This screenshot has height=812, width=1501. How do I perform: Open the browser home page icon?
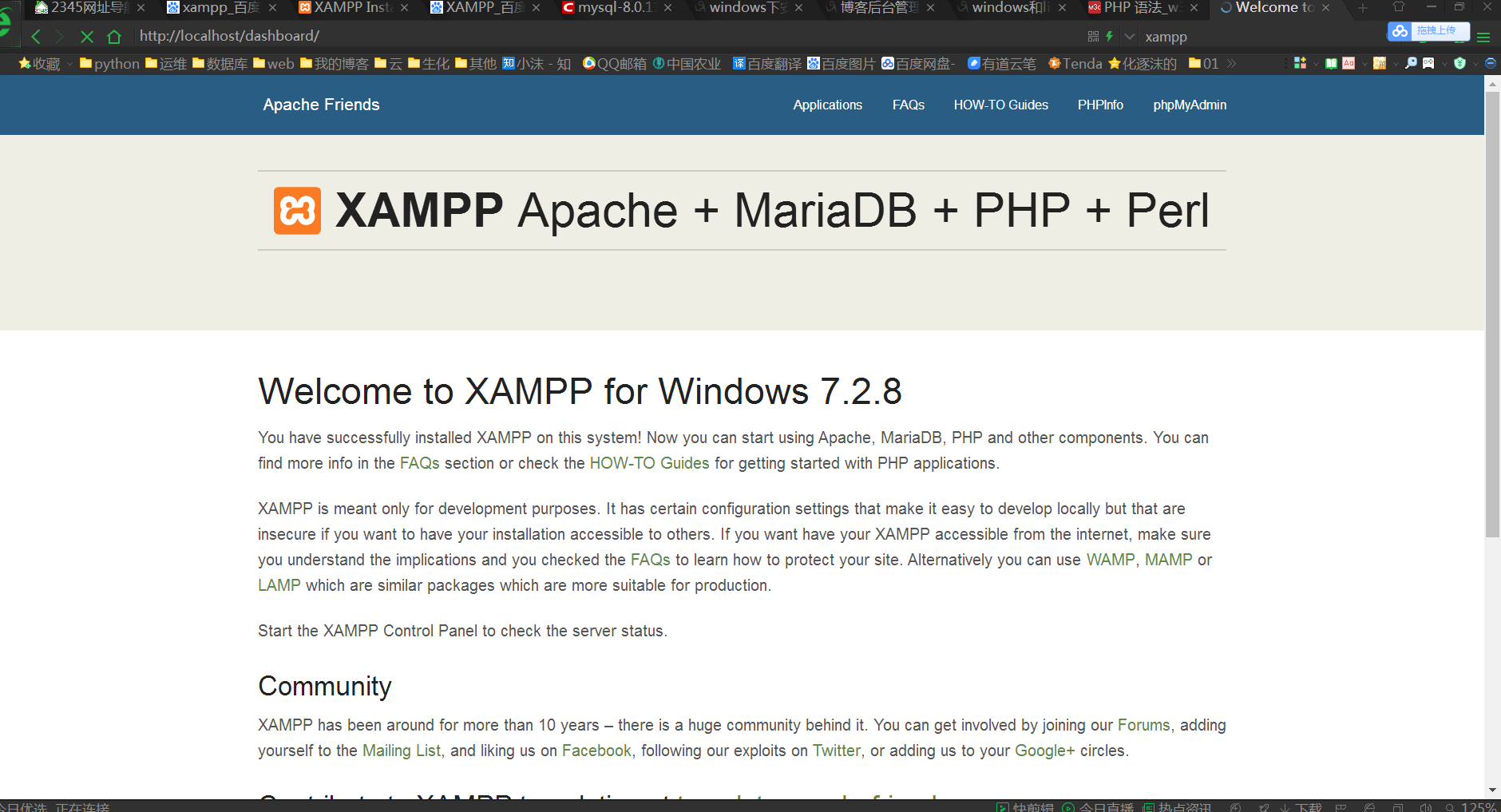[x=114, y=37]
